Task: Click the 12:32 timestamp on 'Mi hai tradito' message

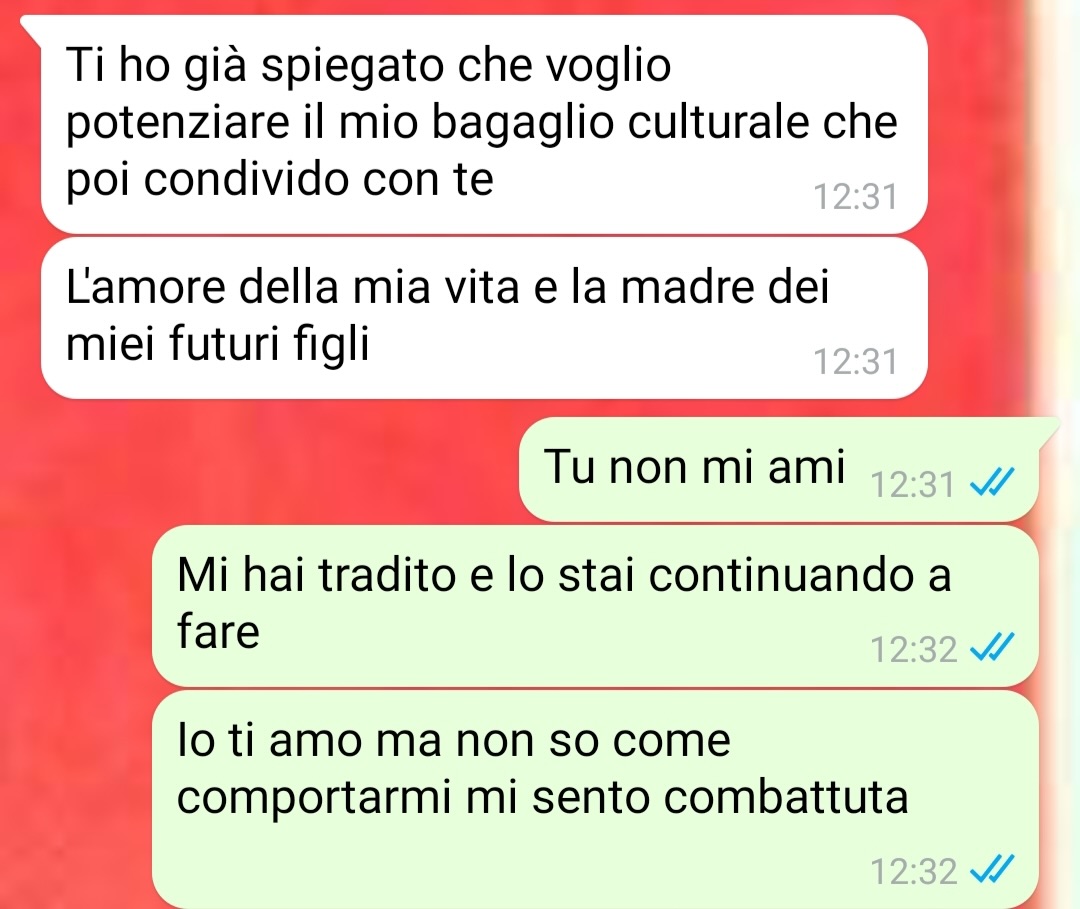Action: [x=913, y=649]
